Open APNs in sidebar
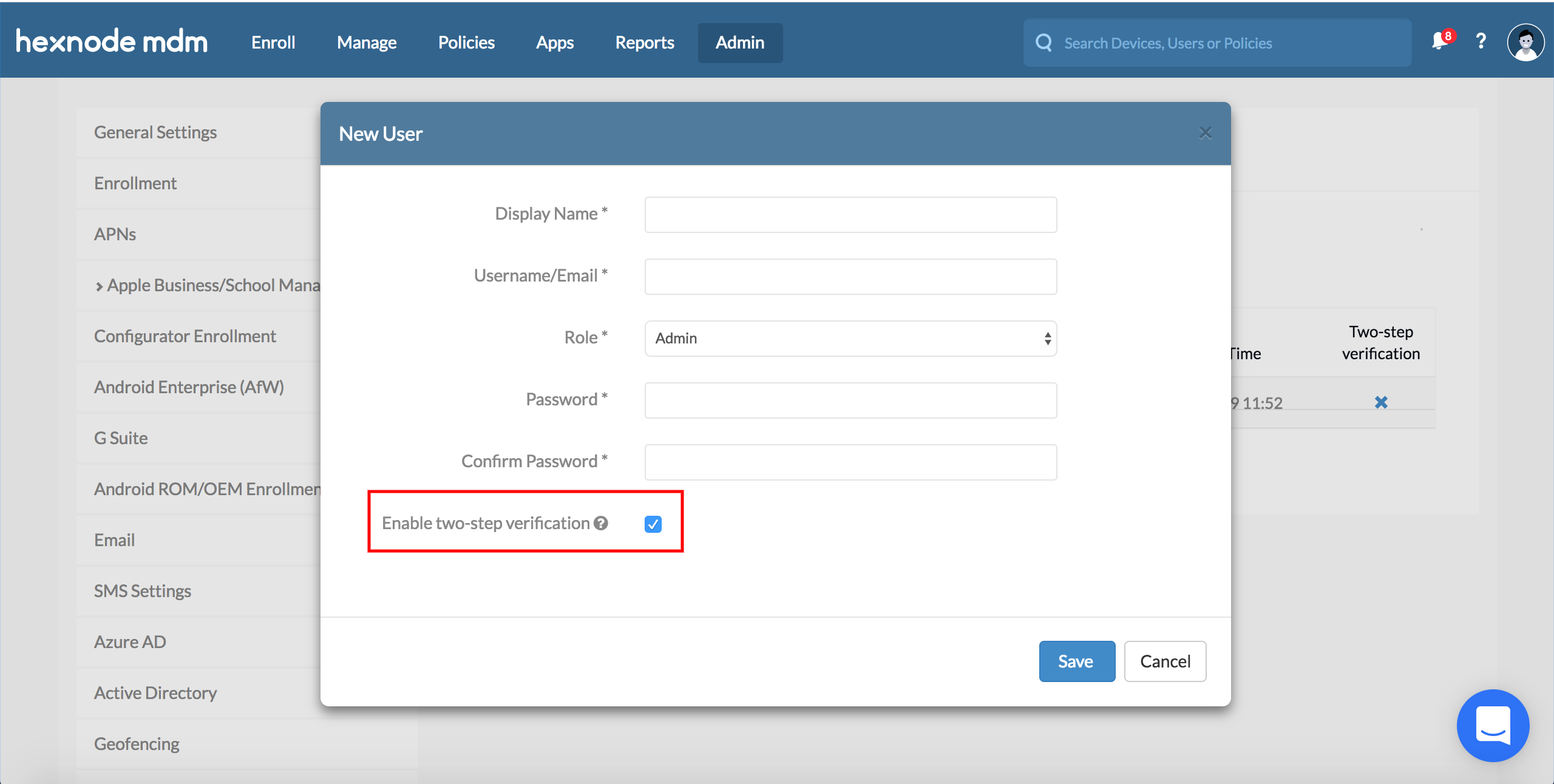Screen dimensions: 1554x784 point(198,234)
